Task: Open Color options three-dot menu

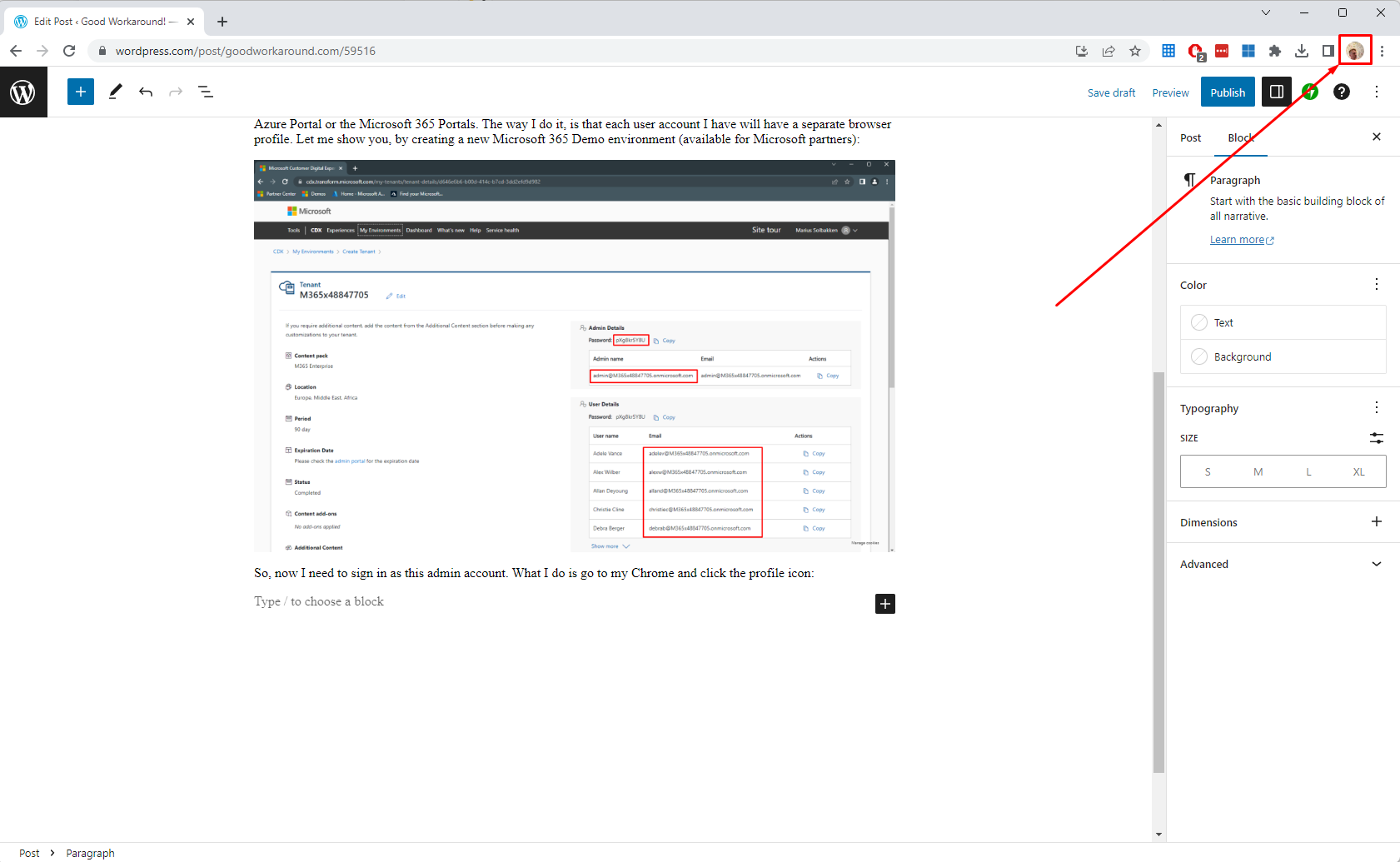Action: tap(1376, 285)
